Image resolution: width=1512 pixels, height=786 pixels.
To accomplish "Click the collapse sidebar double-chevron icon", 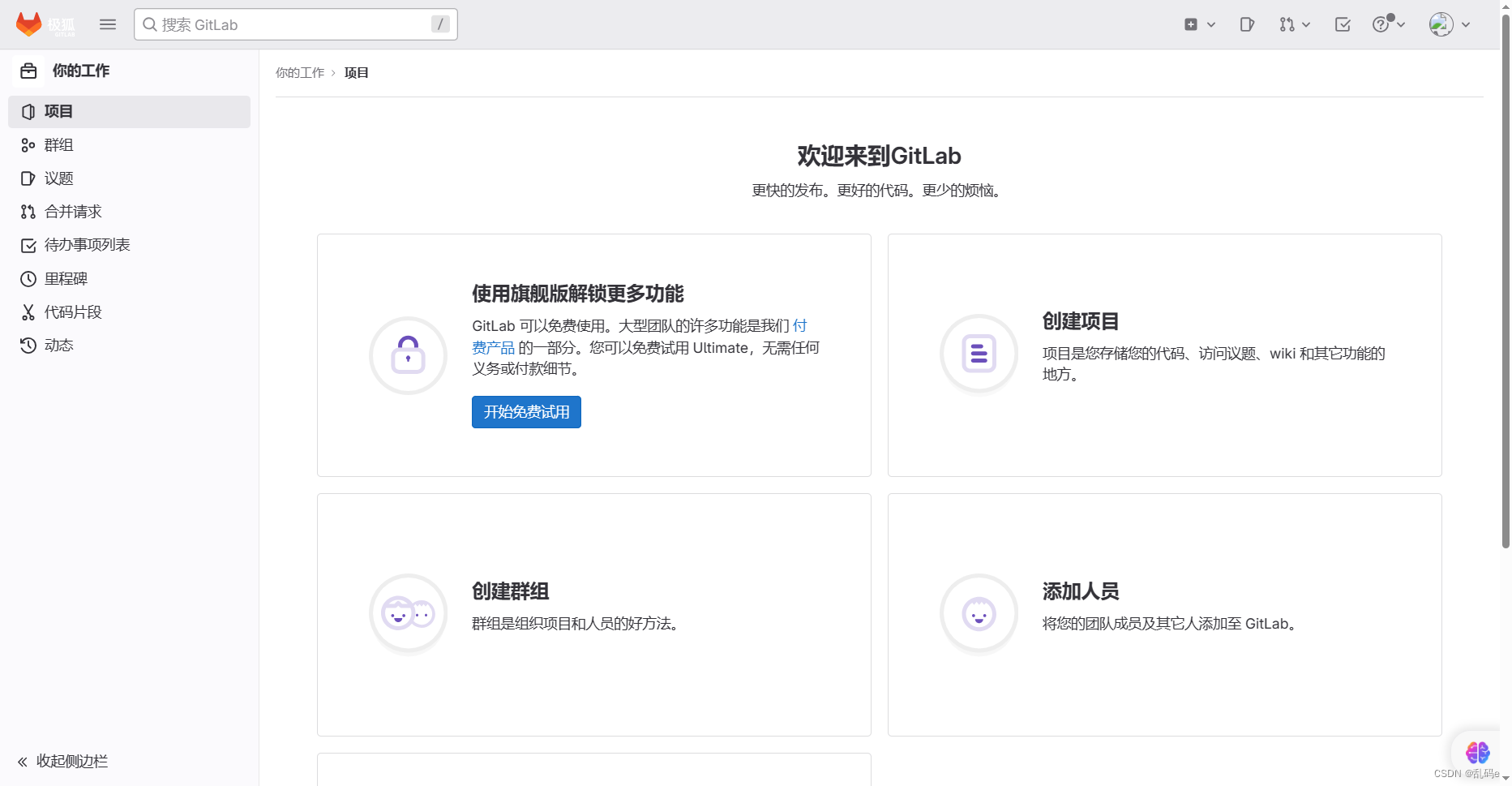I will point(23,762).
